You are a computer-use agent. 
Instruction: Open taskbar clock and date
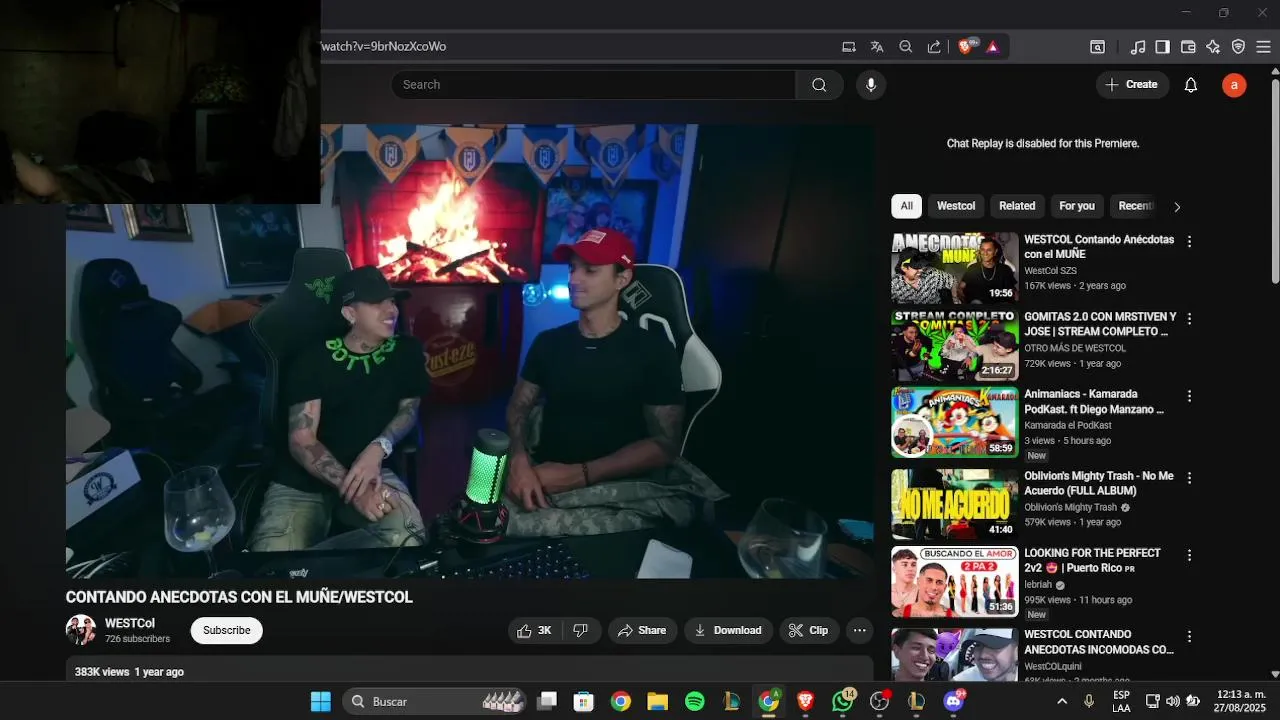coord(1240,701)
